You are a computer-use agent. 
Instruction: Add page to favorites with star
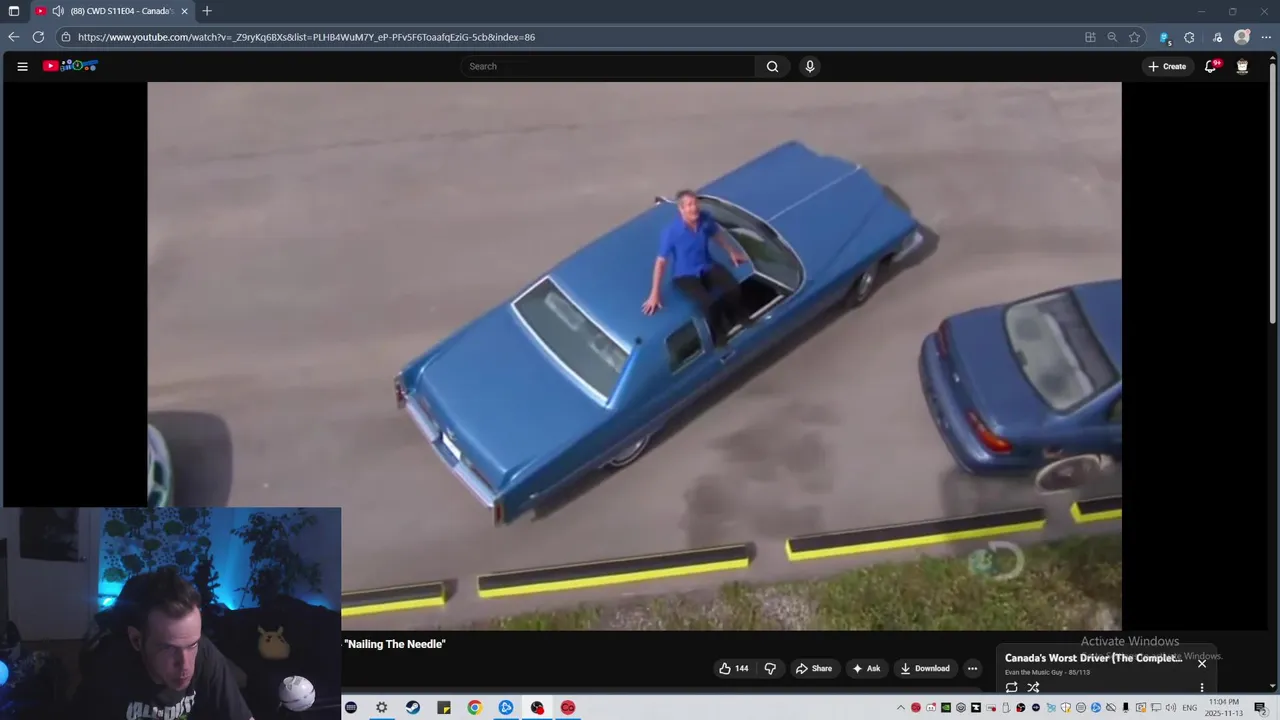pos(1134,37)
